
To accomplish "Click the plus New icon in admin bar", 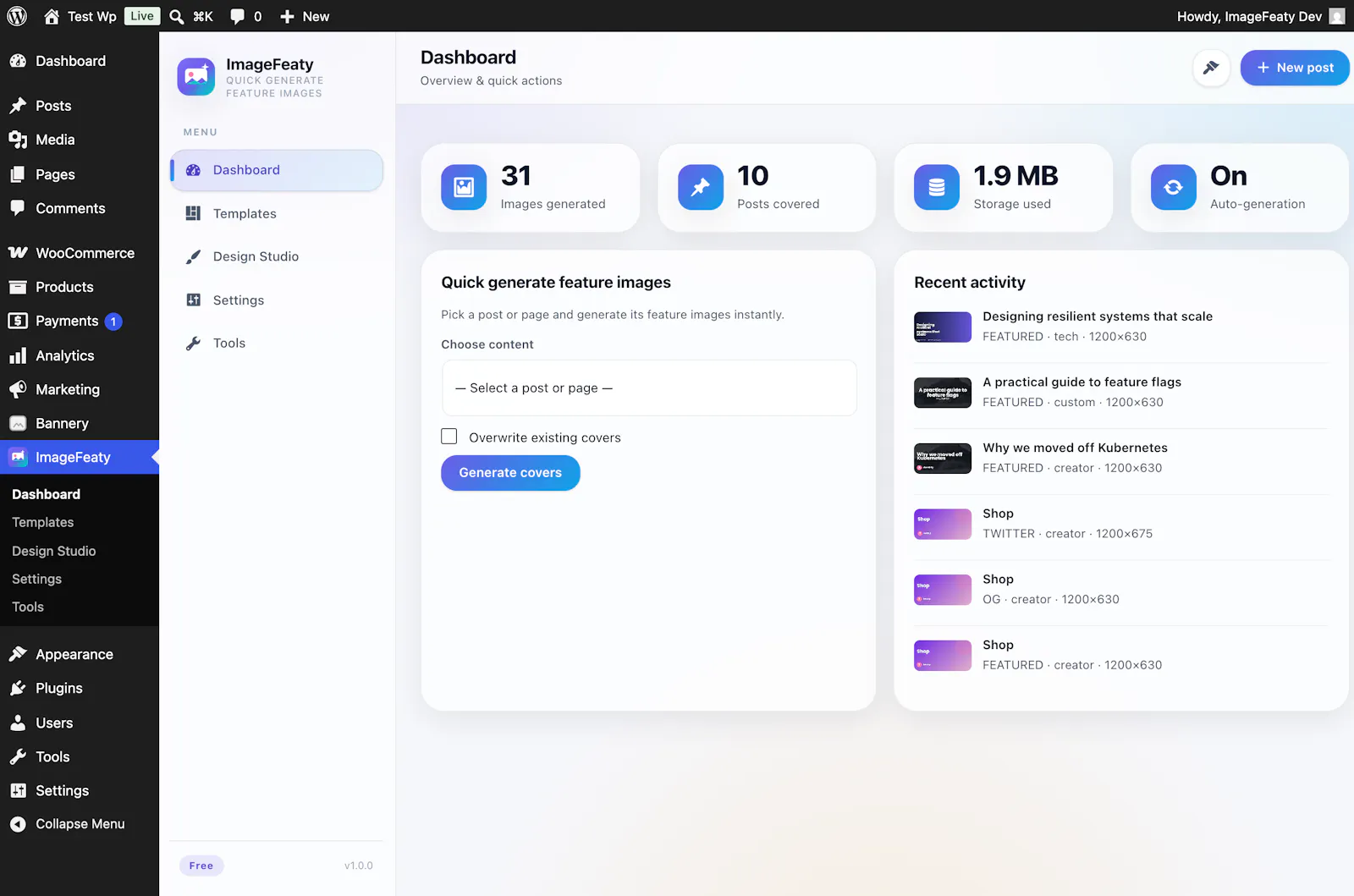I will (x=287, y=16).
